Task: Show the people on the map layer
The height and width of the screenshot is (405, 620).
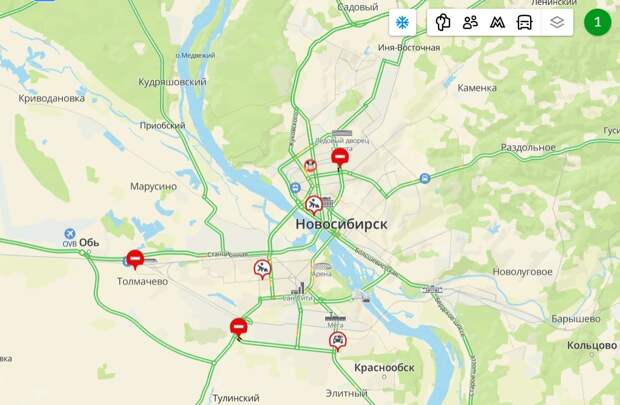Action: (470, 23)
